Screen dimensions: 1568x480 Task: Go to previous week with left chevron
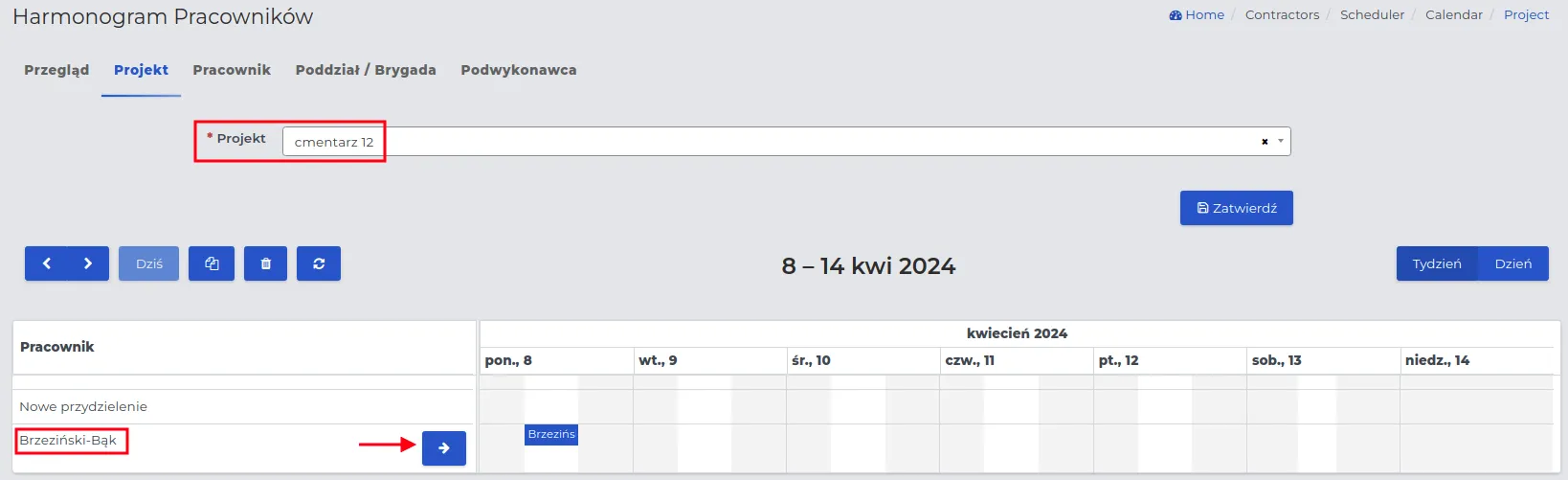point(46,263)
